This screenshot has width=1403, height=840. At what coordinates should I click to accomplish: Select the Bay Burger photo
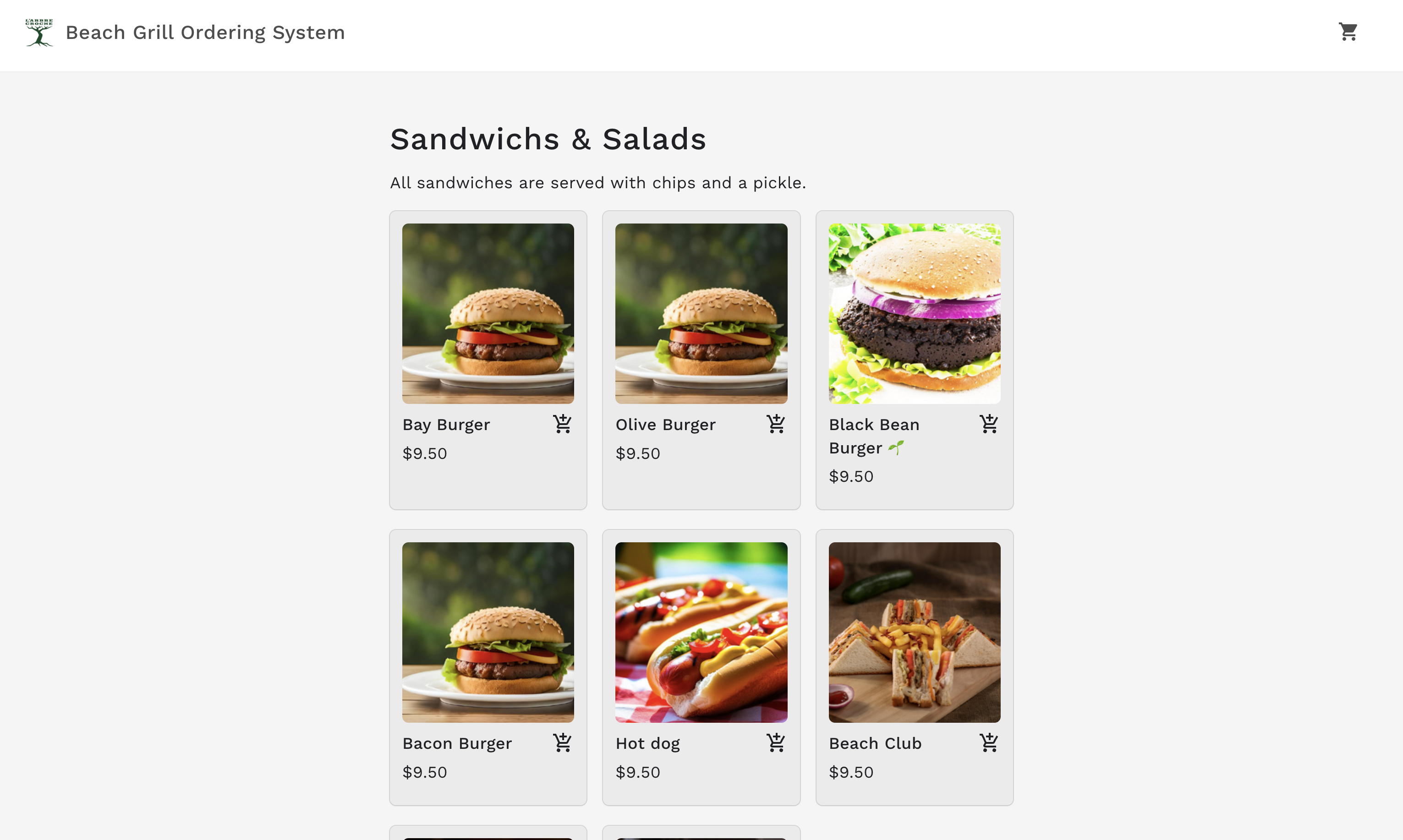click(x=488, y=313)
